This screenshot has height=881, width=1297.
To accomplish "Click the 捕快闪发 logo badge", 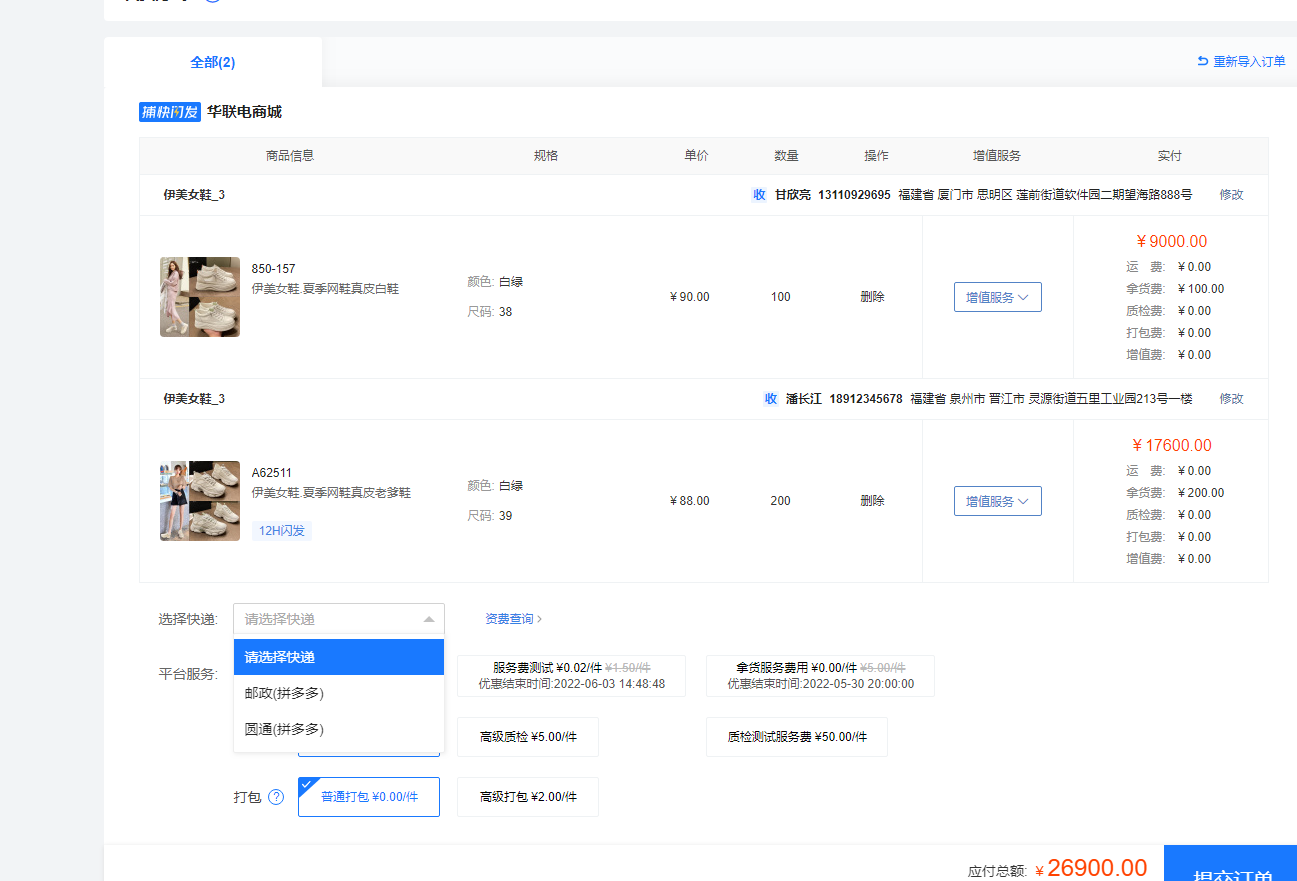I will [170, 112].
